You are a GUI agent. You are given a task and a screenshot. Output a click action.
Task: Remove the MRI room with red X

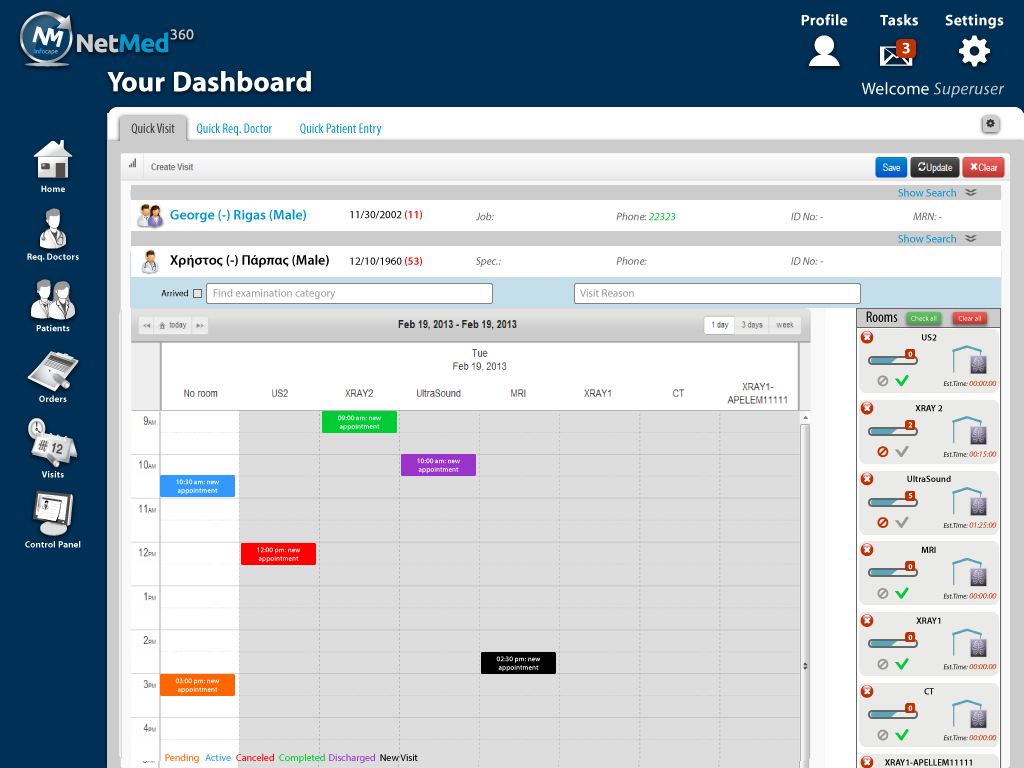coord(867,549)
